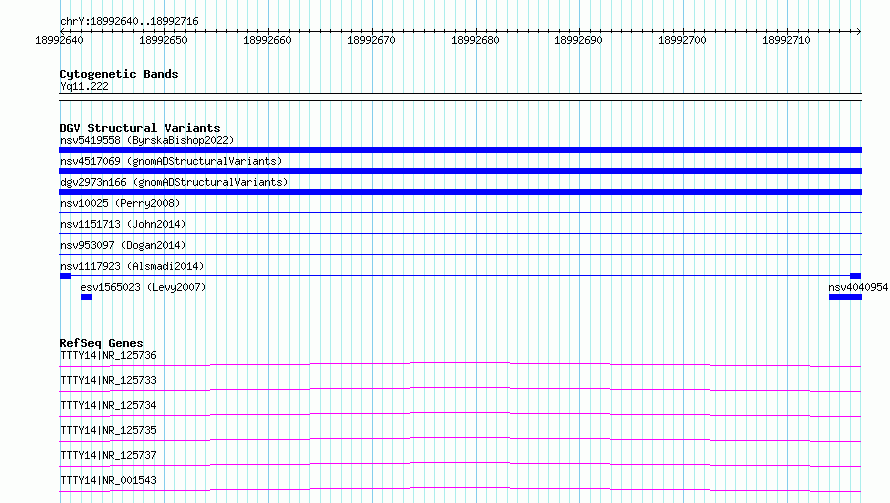
Task: Select the Cytogenetic Bands track title
Action: (x=119, y=74)
